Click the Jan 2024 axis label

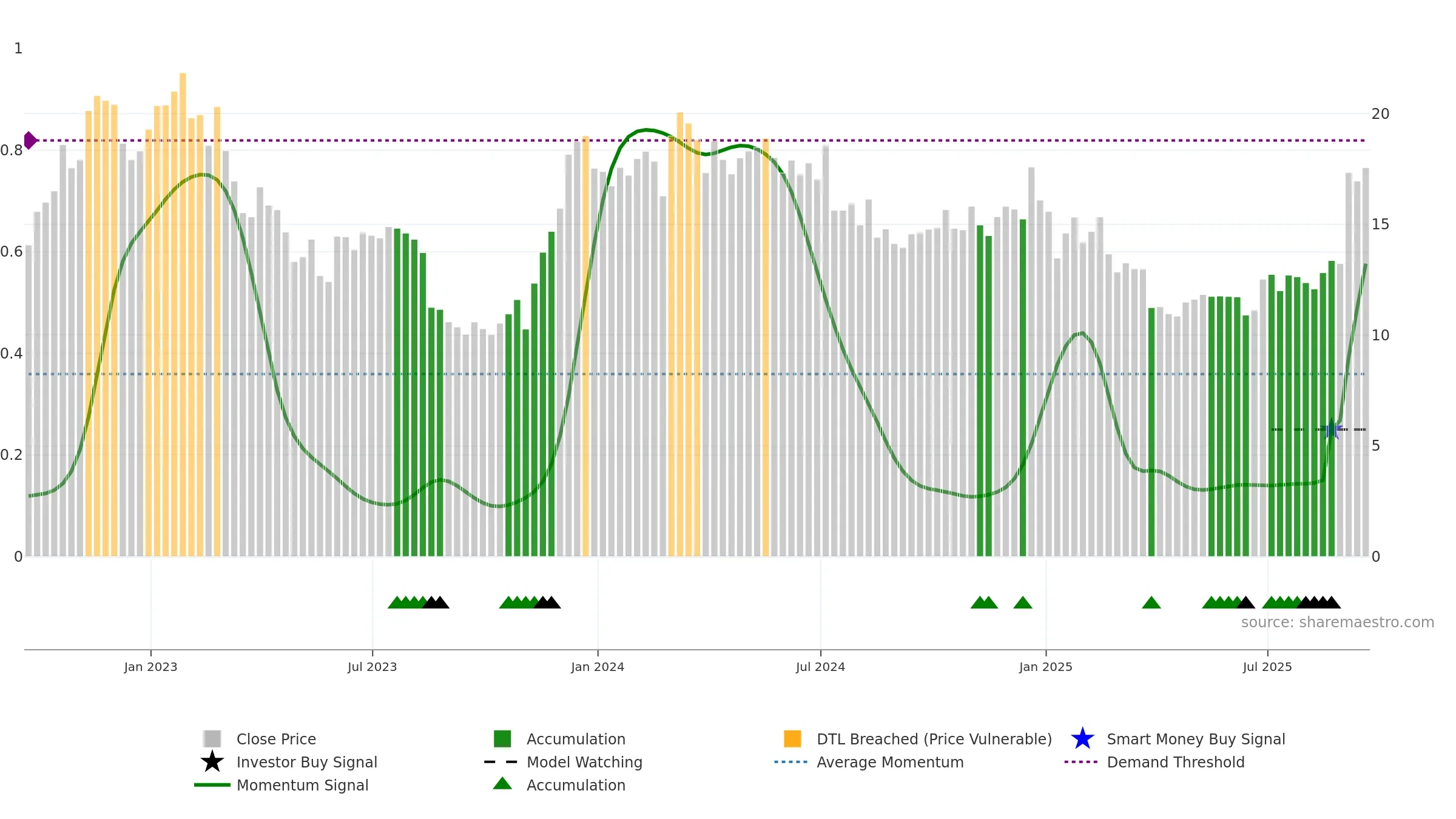598,667
